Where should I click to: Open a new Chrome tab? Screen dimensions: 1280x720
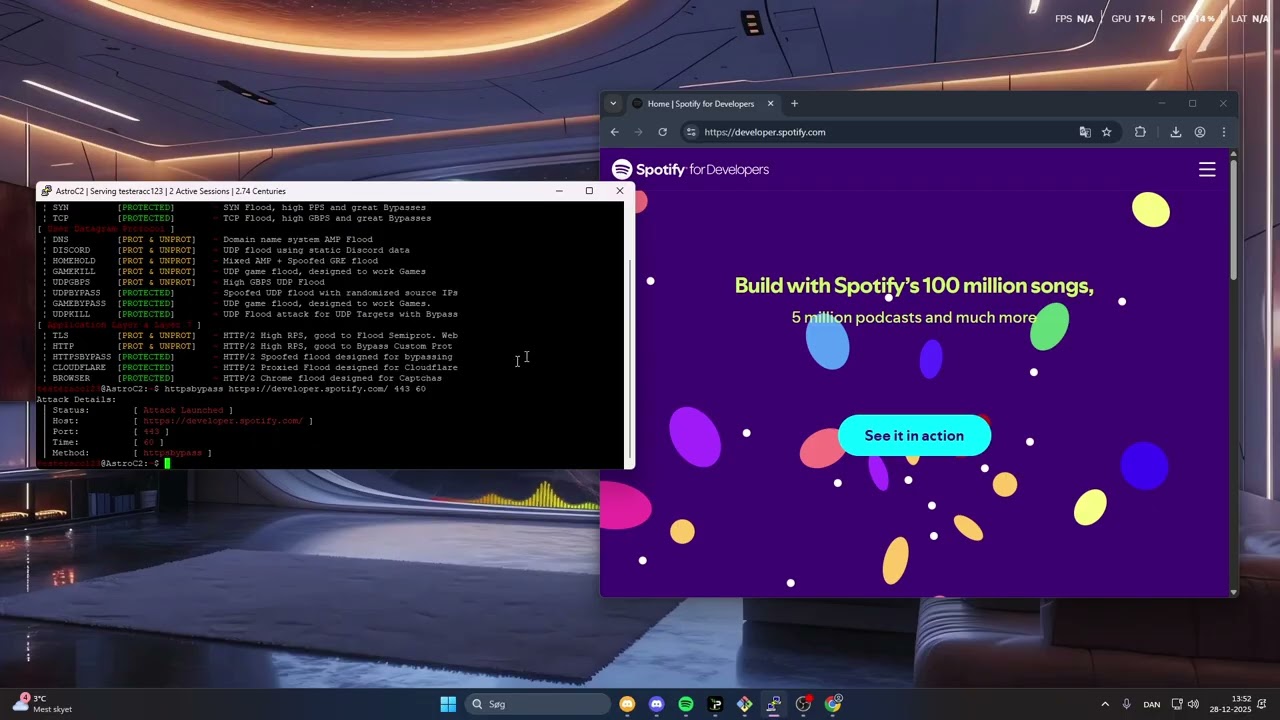coord(795,104)
